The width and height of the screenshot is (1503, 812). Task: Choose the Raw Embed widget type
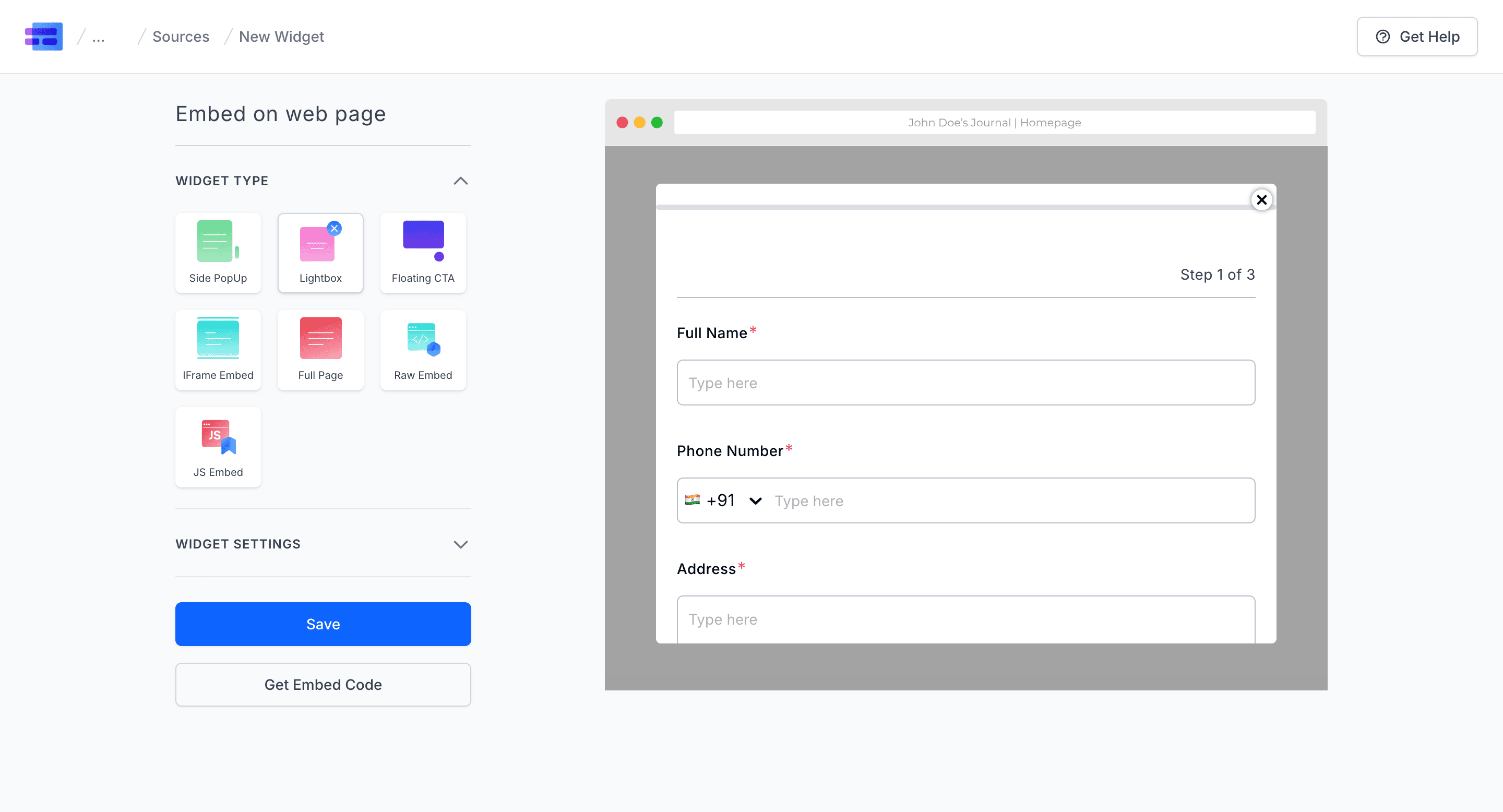(x=423, y=350)
